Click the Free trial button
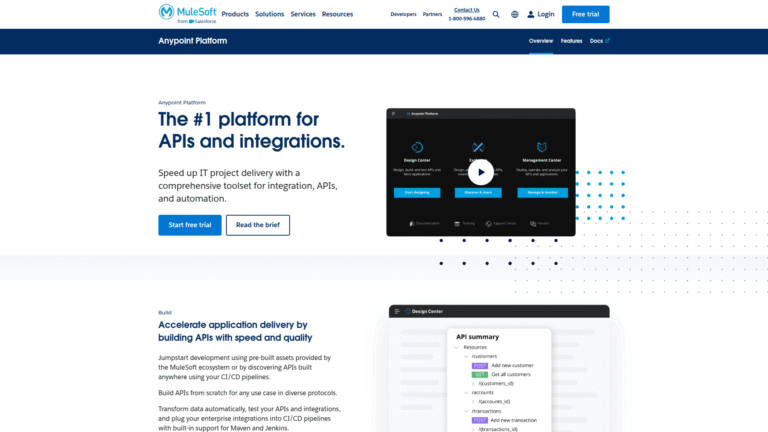 [585, 14]
